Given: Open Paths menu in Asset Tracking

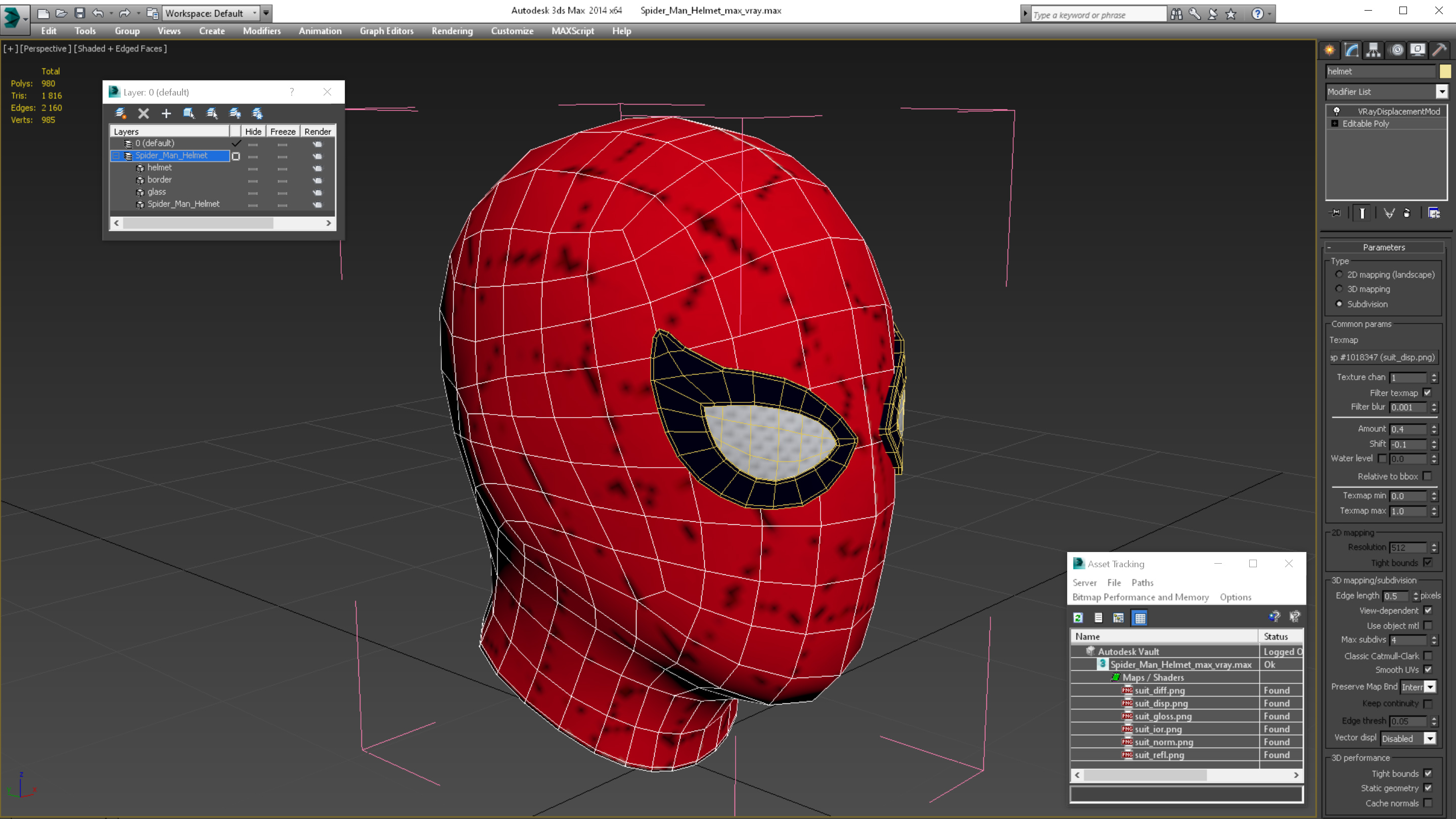Looking at the screenshot, I should 1143,583.
